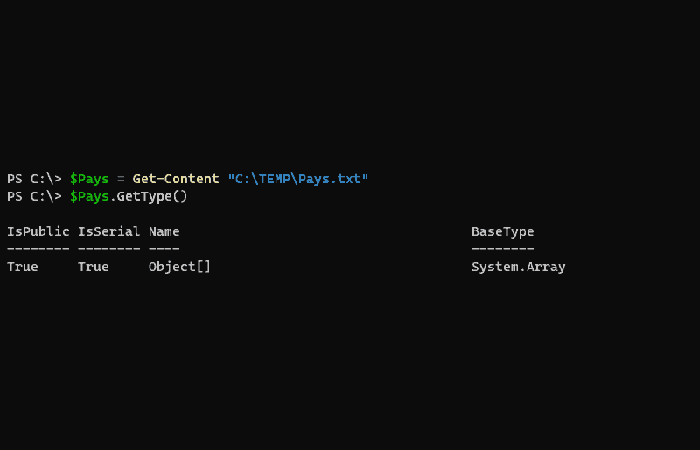Click dashes under the BaseType header
The image size is (700, 450).
(x=503, y=249)
